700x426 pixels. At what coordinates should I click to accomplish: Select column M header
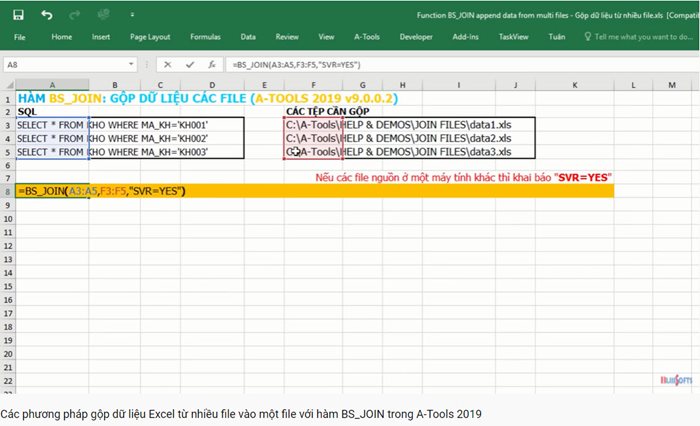(x=672, y=85)
